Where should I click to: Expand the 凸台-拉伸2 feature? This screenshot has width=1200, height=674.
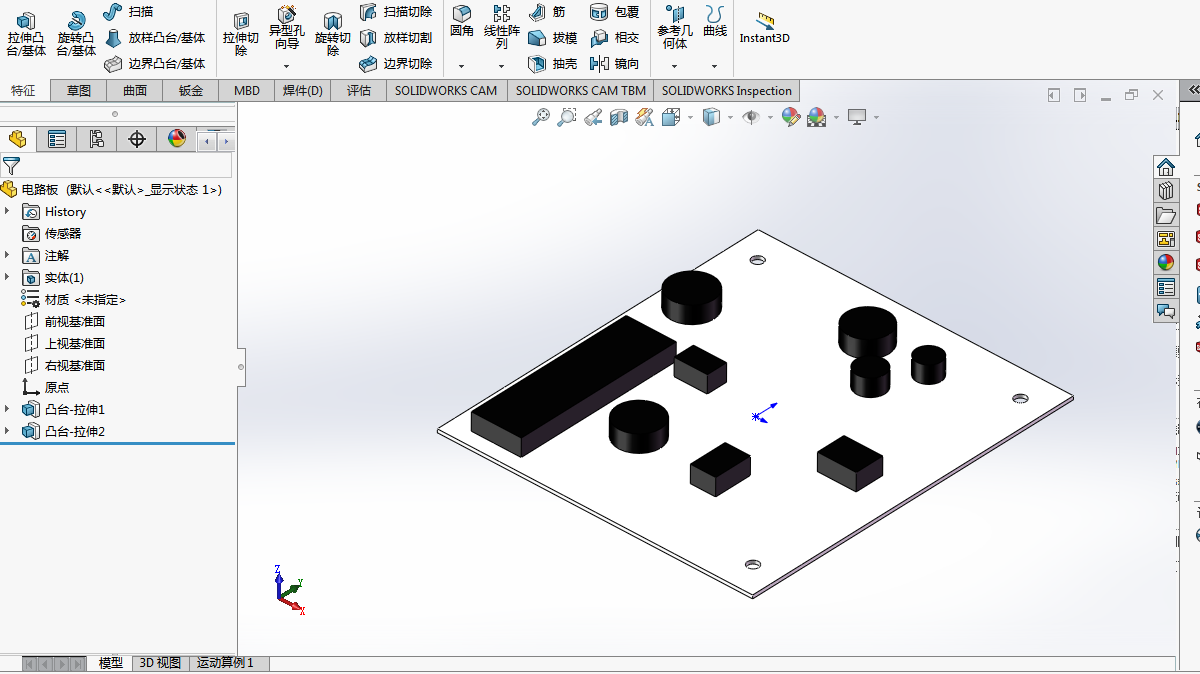pos(7,431)
